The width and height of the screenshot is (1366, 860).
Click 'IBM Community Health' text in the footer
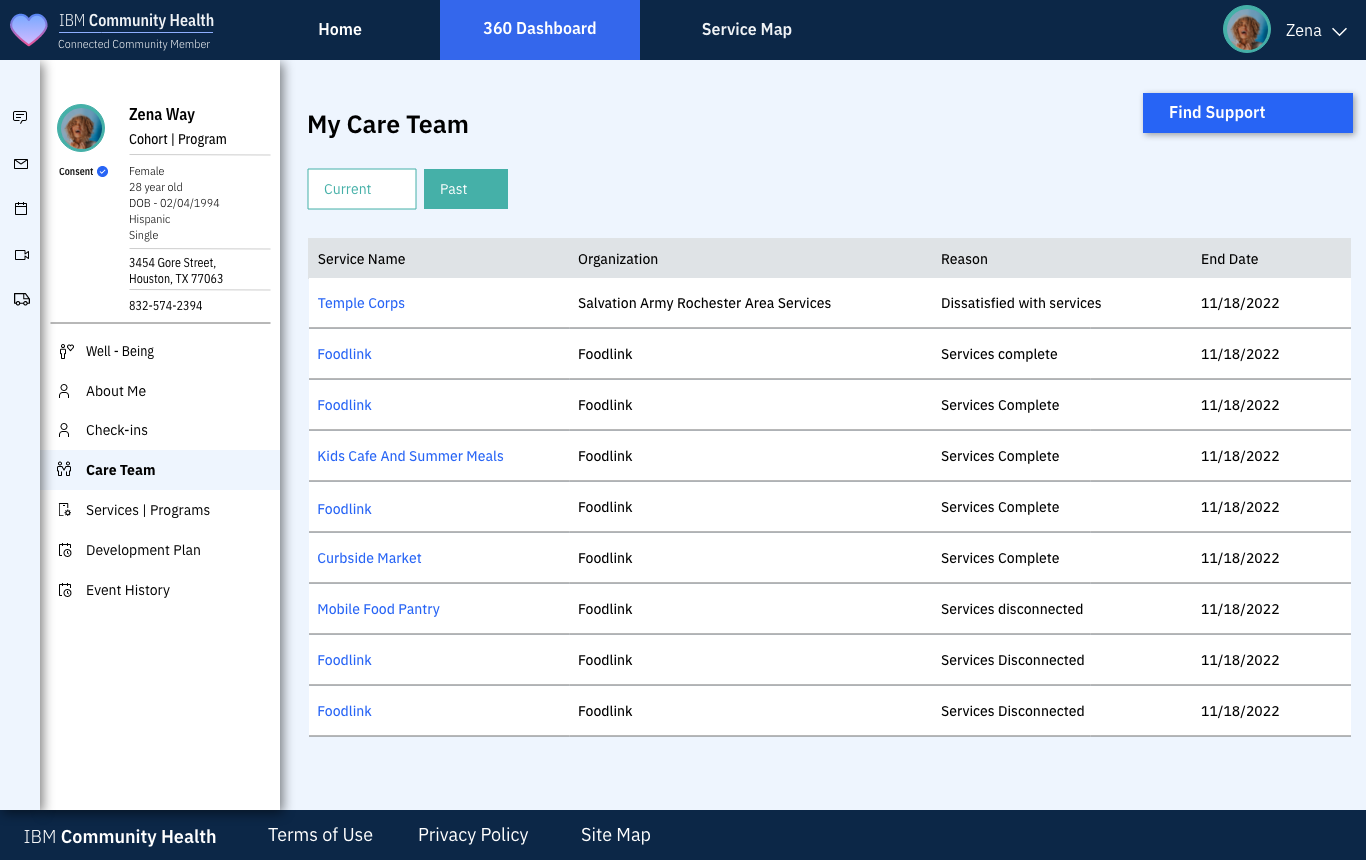click(x=120, y=837)
